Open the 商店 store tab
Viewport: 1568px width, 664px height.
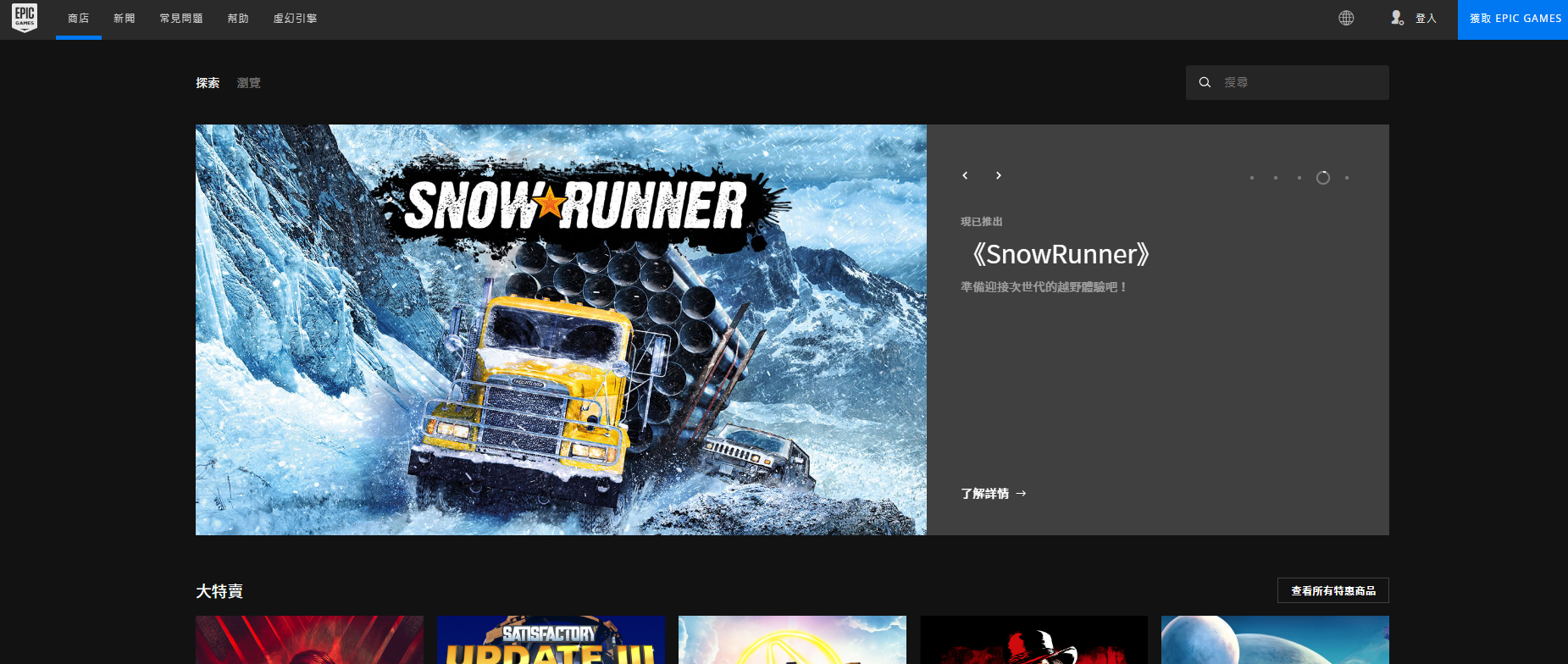(79, 19)
